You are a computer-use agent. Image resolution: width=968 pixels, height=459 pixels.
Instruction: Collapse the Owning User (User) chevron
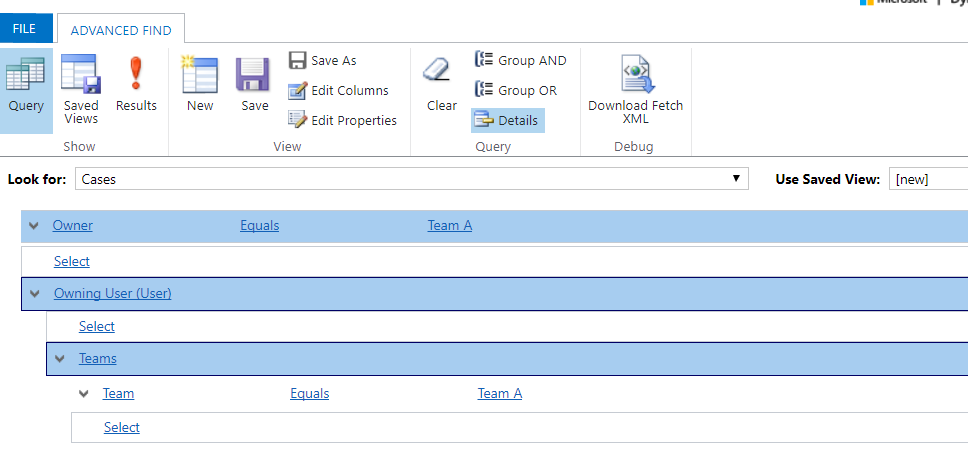34,294
